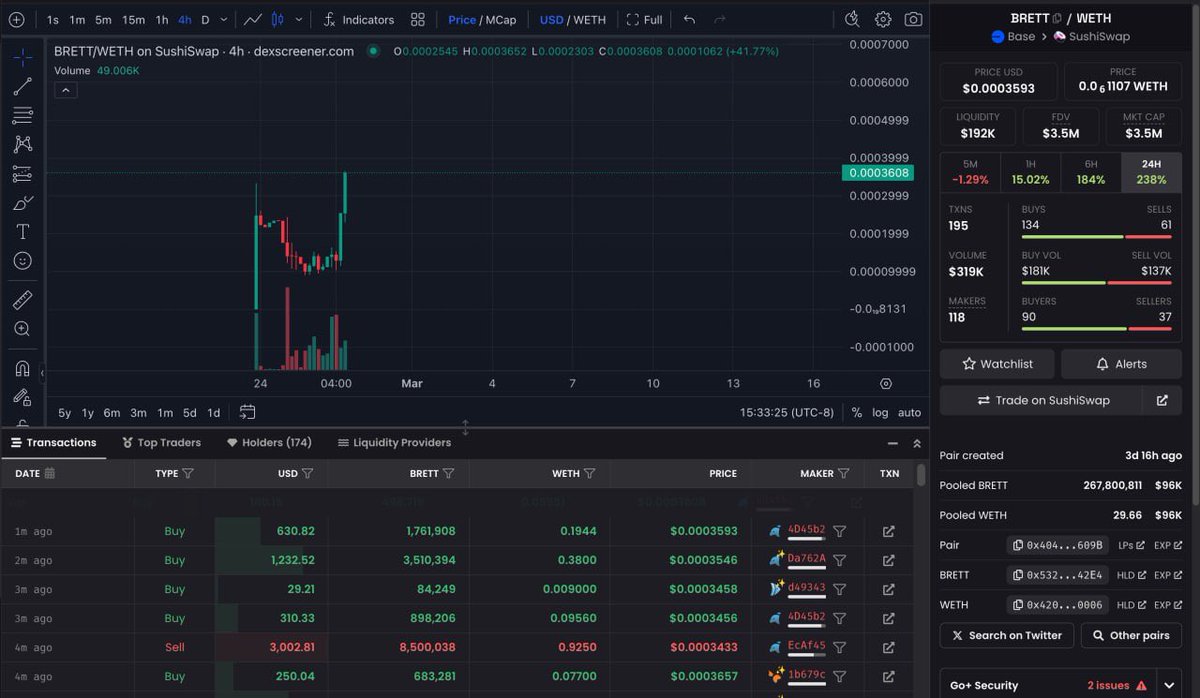Activate the zoom in tool

tap(22, 329)
